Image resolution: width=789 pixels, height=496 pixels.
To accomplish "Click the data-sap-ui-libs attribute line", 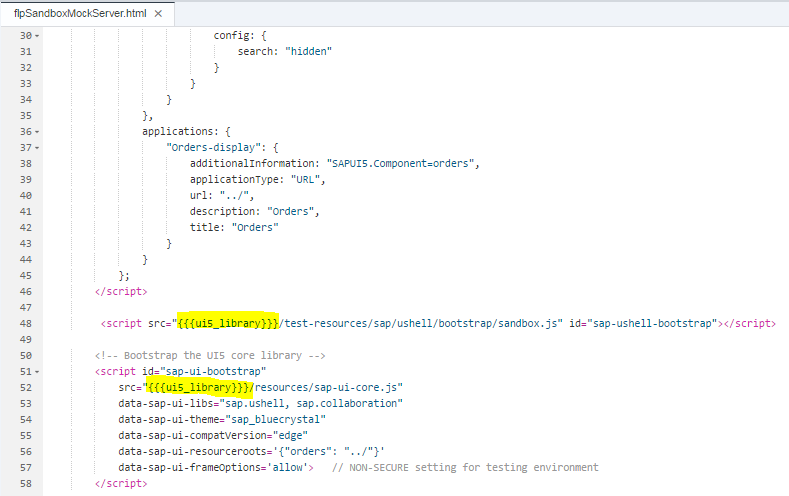I will 261,403.
